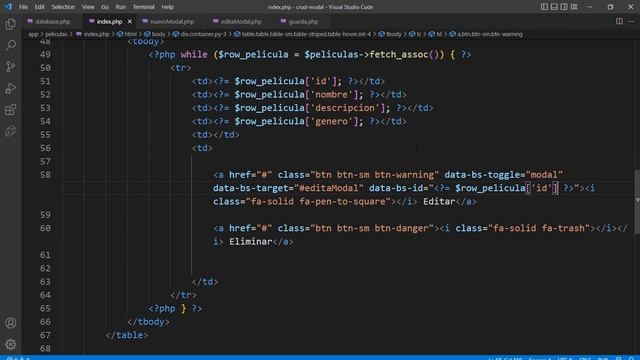The width and height of the screenshot is (640, 360).
Task: Open the Manage gear icon
Action: [11, 344]
